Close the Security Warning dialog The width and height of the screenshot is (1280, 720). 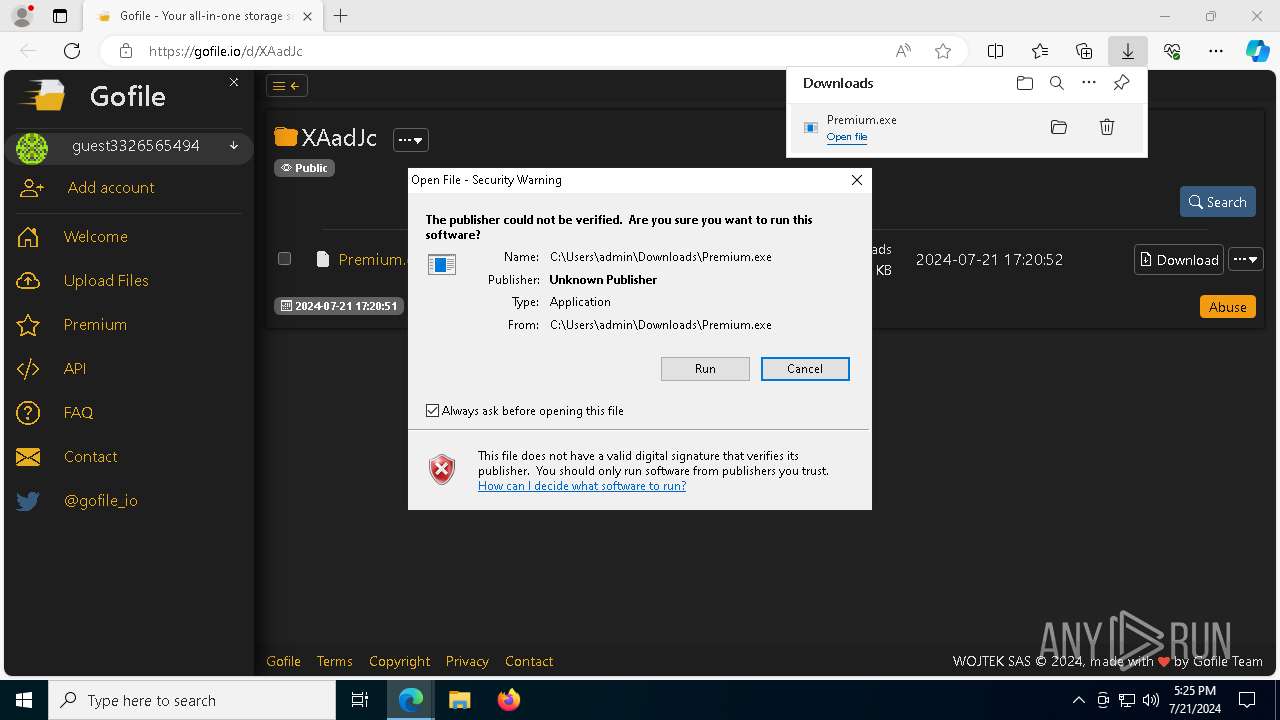tap(856, 180)
